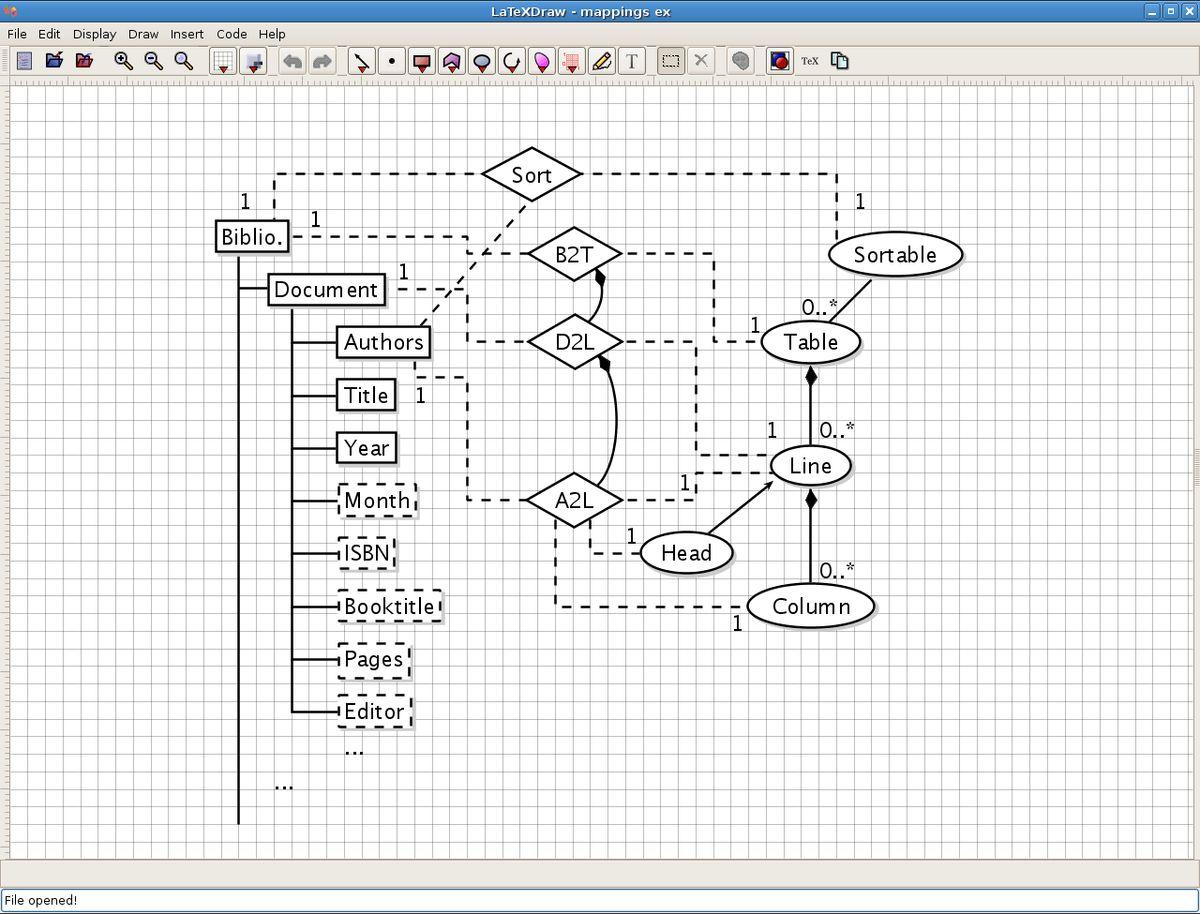Expand the line tool dropdown
This screenshot has width=1200, height=914.
(x=361, y=62)
